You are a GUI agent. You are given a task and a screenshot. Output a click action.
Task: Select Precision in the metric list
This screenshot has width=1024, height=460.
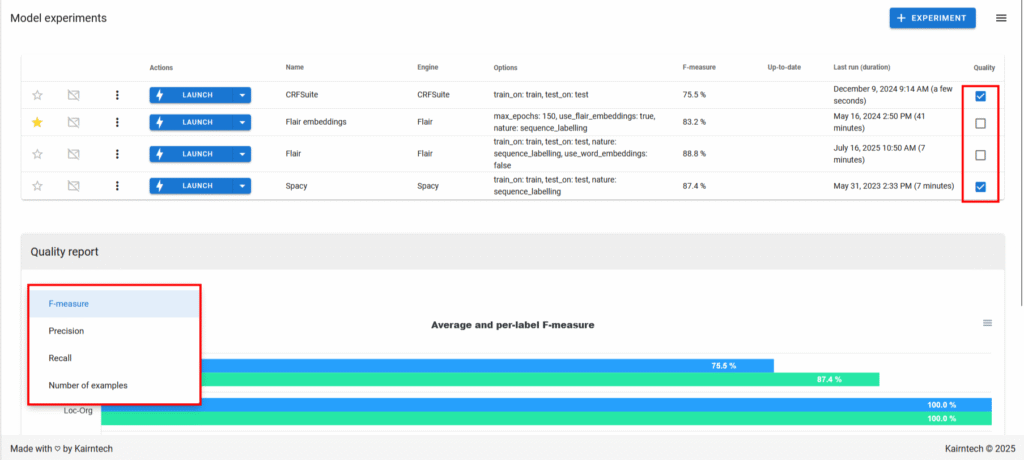click(66, 330)
